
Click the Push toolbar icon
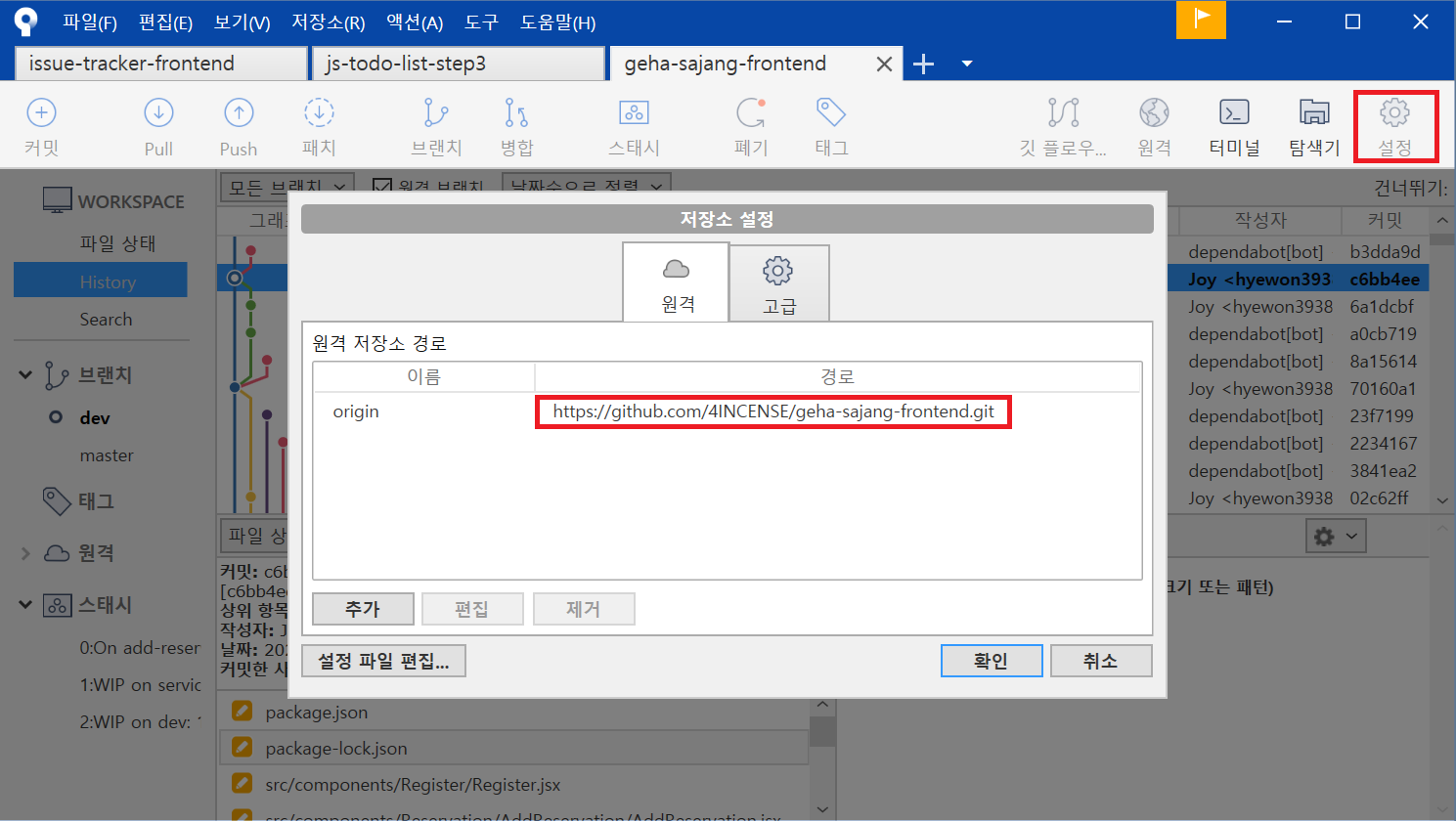239,113
